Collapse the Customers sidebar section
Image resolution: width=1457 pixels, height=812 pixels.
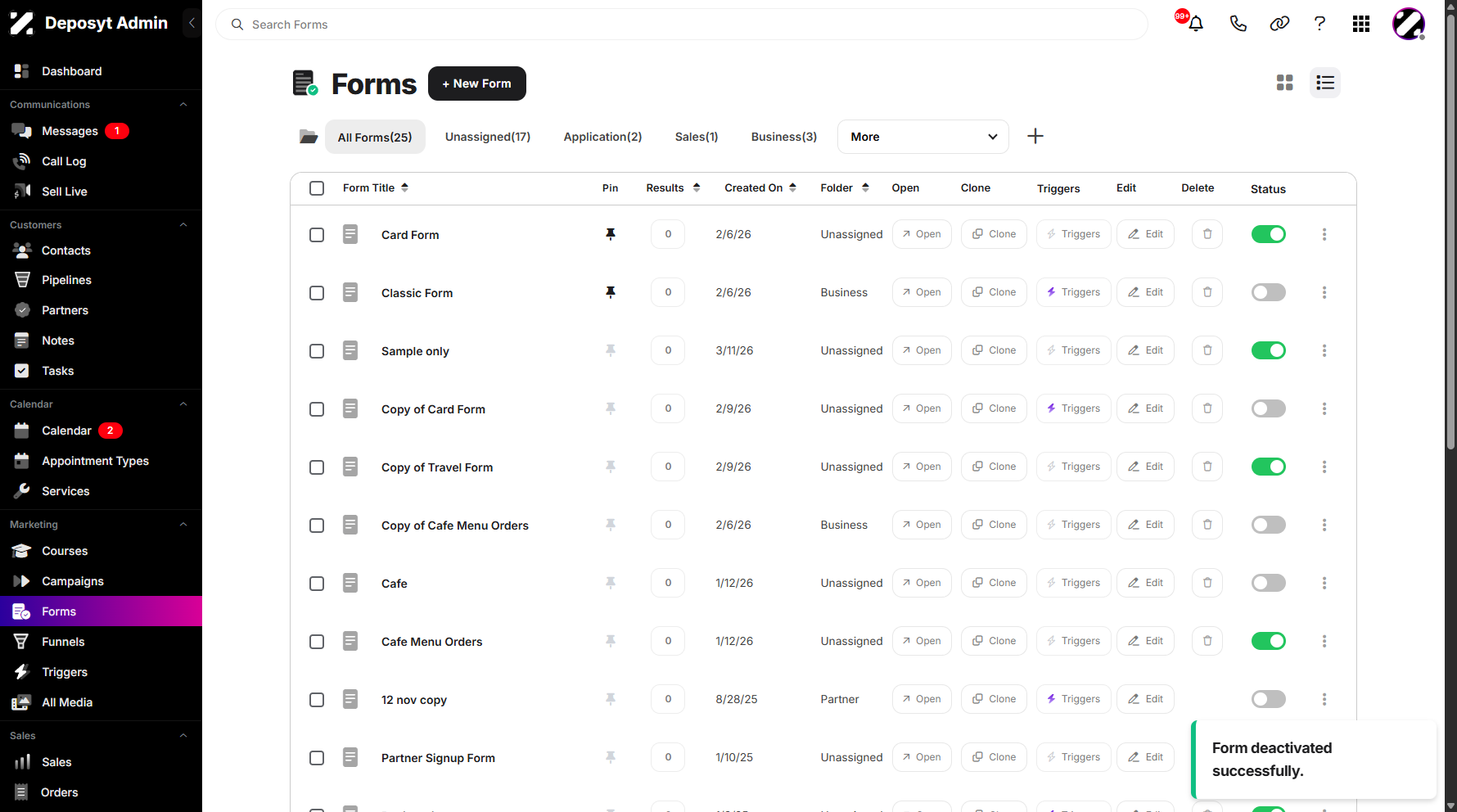tap(183, 225)
